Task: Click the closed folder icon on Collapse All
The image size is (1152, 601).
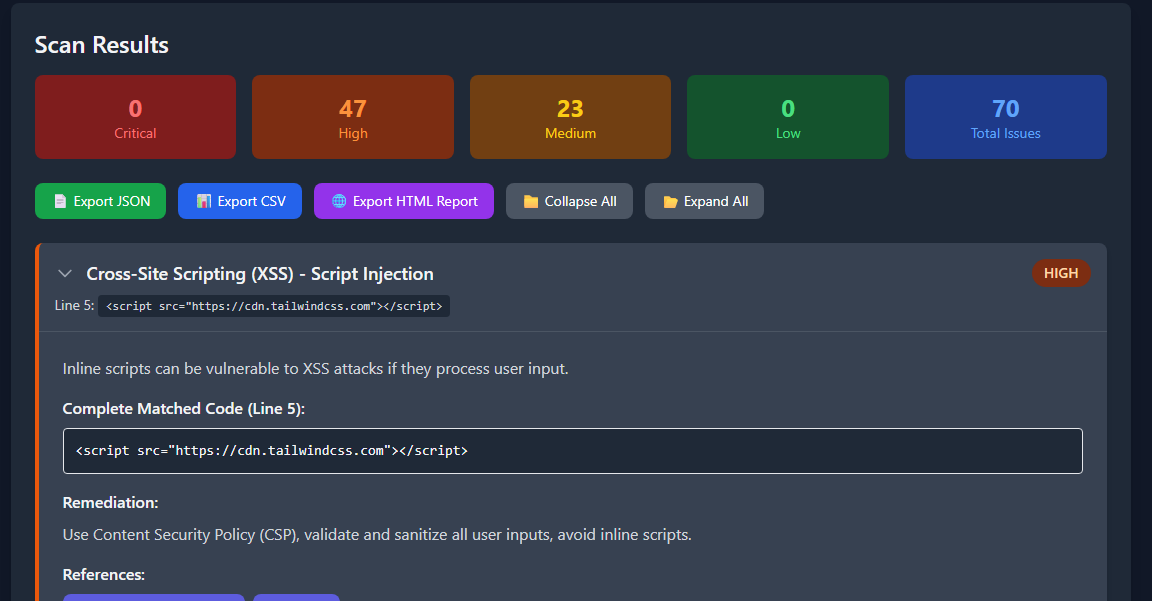Action: (531, 201)
